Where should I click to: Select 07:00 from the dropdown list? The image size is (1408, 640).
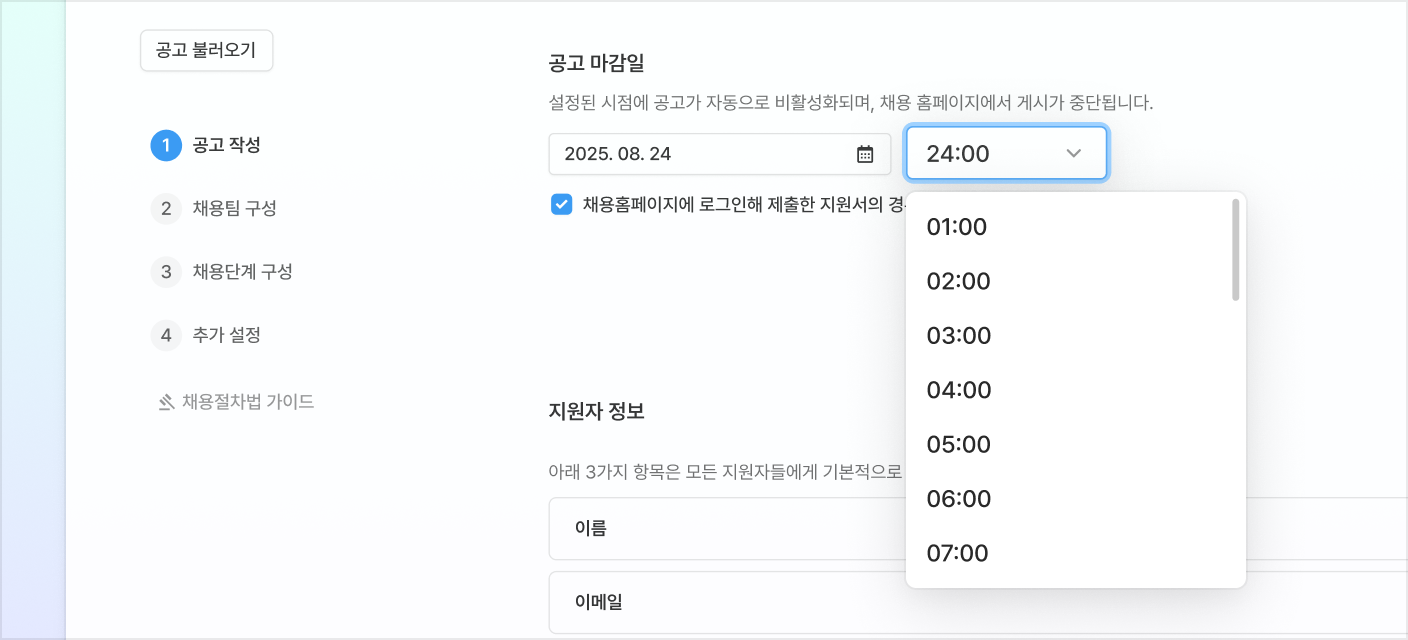click(957, 552)
